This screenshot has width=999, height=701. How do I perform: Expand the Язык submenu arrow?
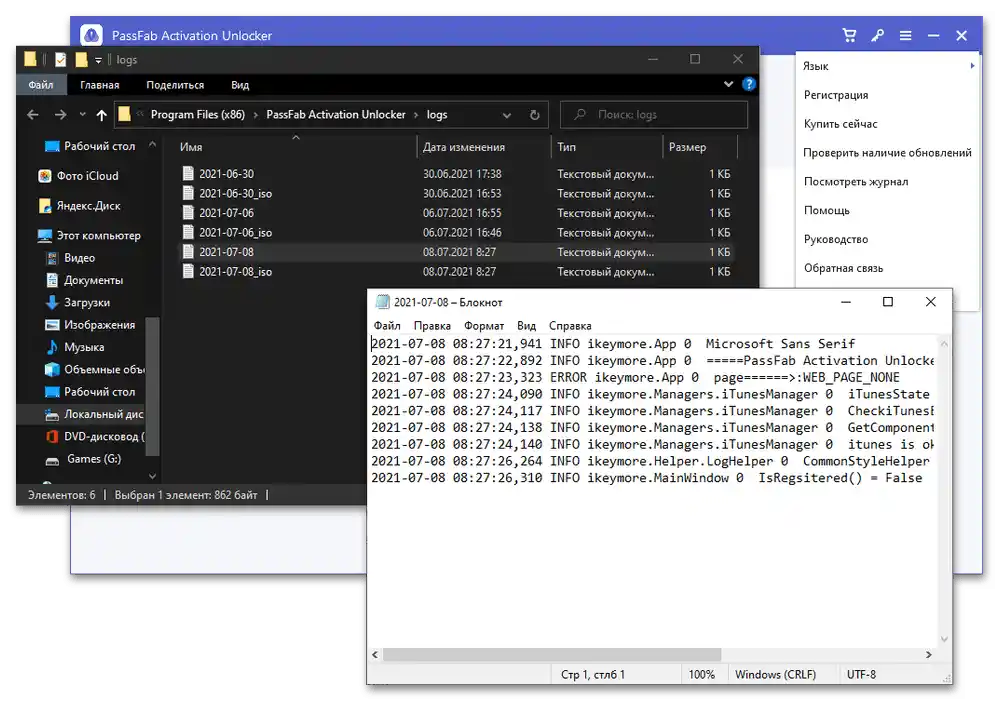click(x=972, y=66)
